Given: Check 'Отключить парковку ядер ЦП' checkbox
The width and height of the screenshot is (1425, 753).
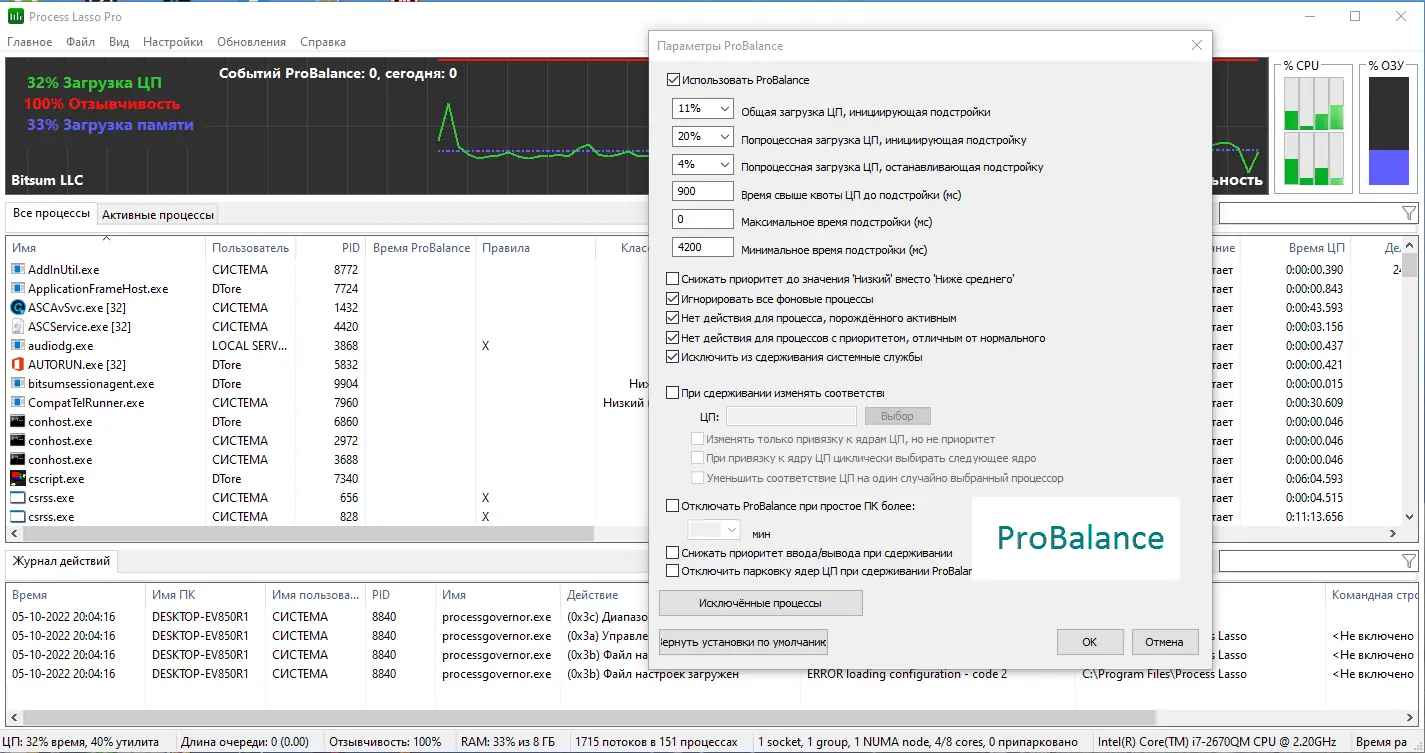Looking at the screenshot, I should pos(673,571).
